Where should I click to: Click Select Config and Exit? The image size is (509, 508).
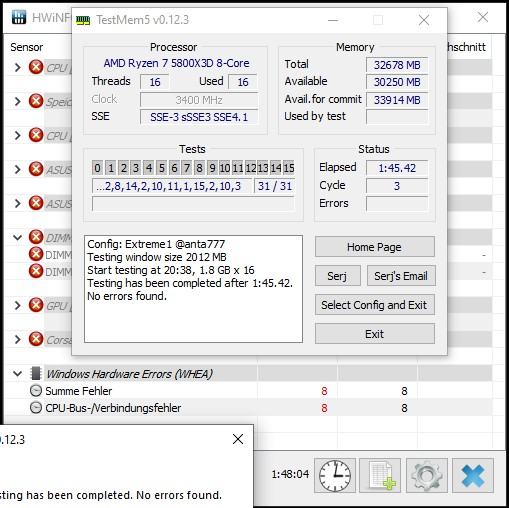coord(375,305)
